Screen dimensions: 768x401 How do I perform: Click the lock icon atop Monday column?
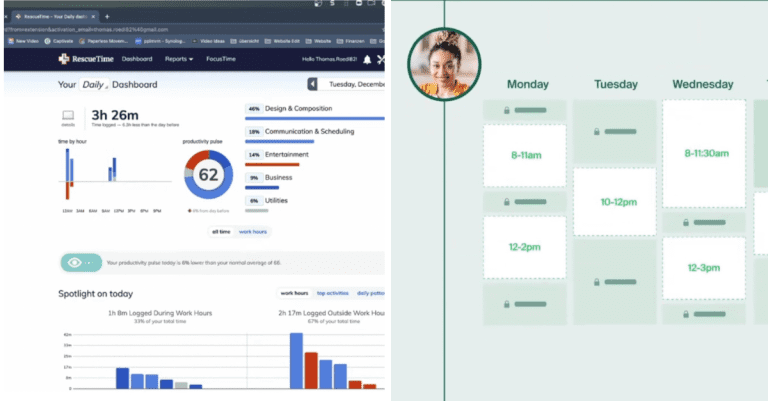(x=507, y=110)
